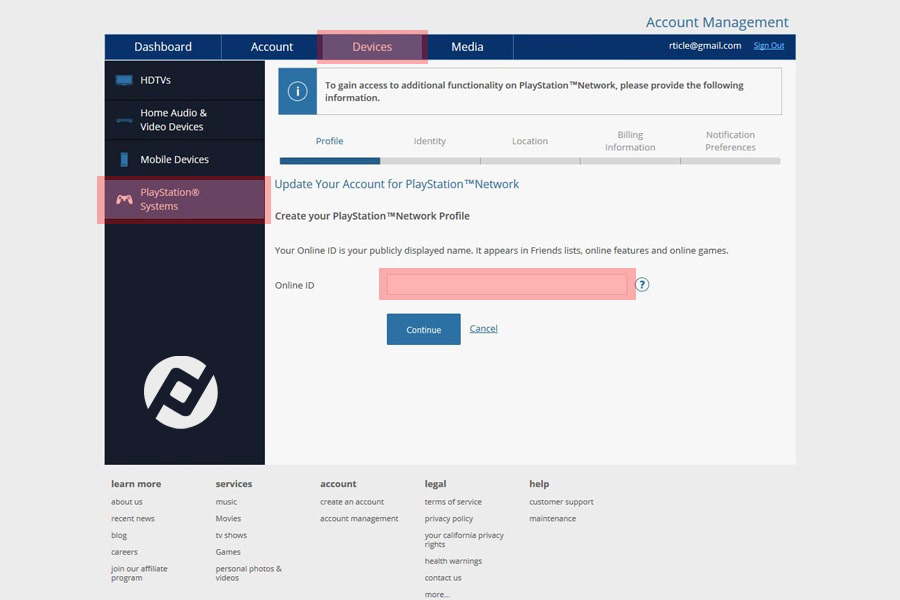The height and width of the screenshot is (600, 900).
Task: Select the Location step
Action: [530, 141]
